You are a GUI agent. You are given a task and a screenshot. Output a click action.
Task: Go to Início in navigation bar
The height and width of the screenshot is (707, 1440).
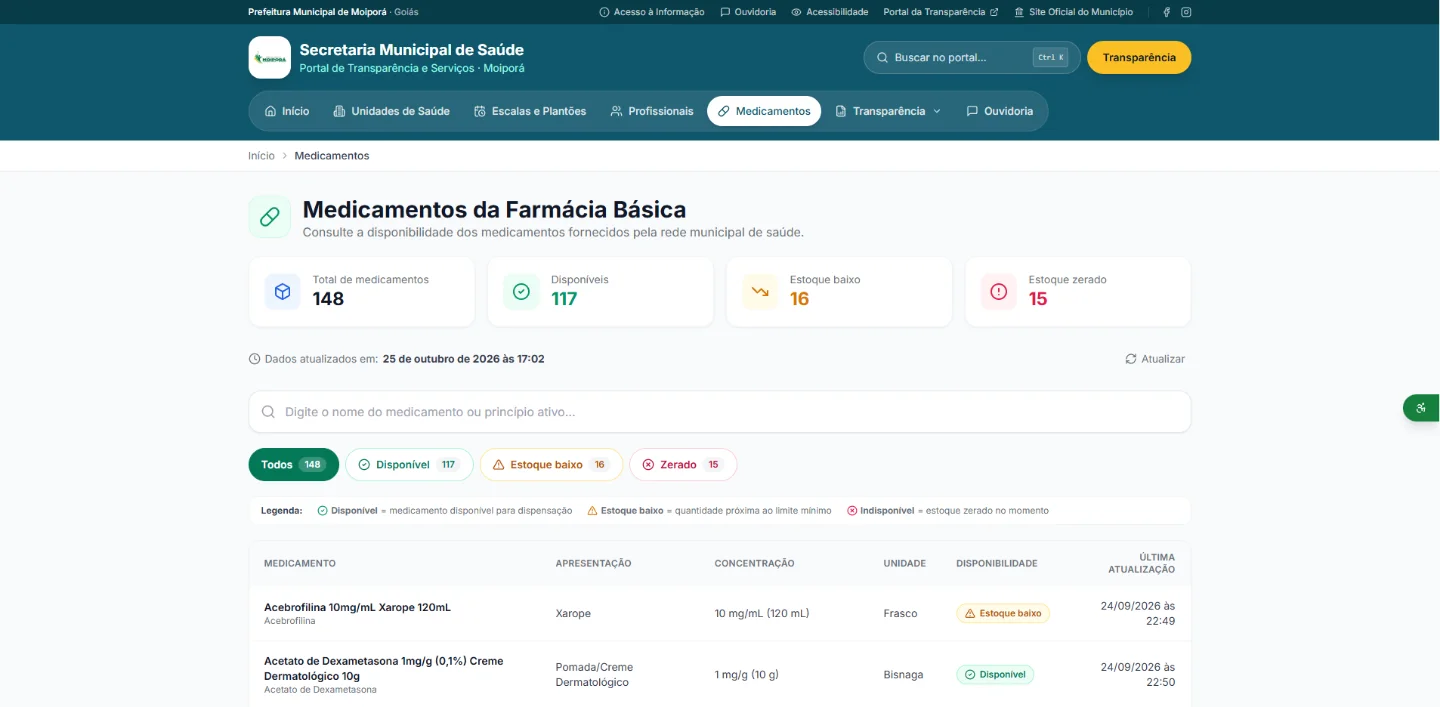(287, 111)
